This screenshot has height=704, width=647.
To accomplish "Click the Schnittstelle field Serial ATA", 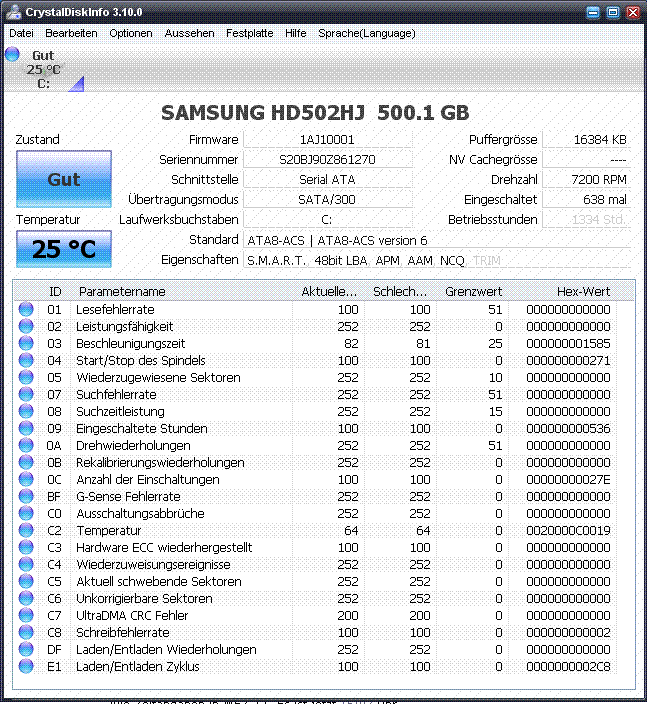I will tap(327, 180).
